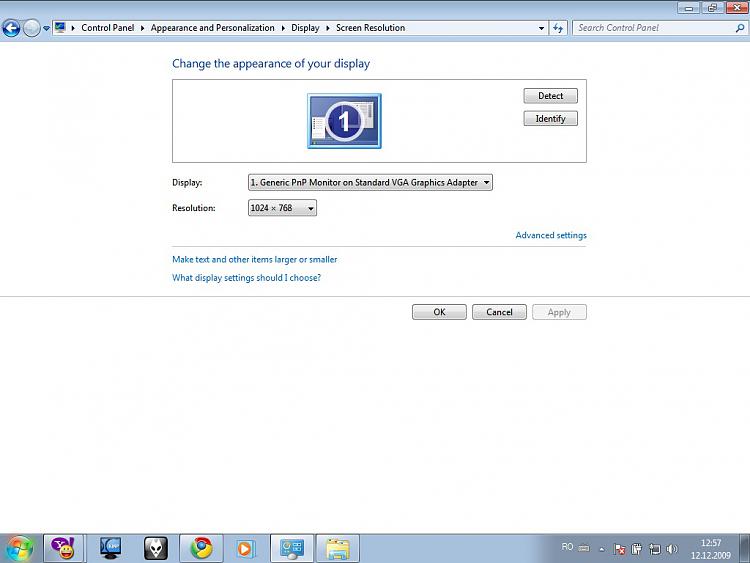Open the address bar history dropdown

pyautogui.click(x=541, y=28)
